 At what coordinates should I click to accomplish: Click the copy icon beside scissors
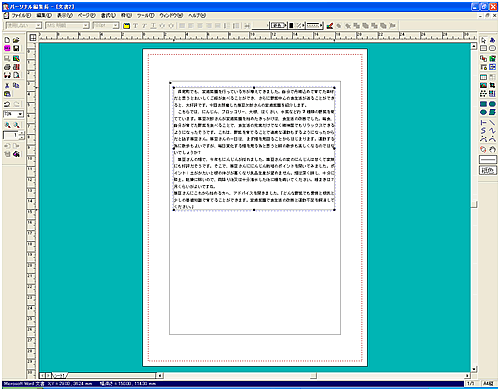tap(16, 86)
